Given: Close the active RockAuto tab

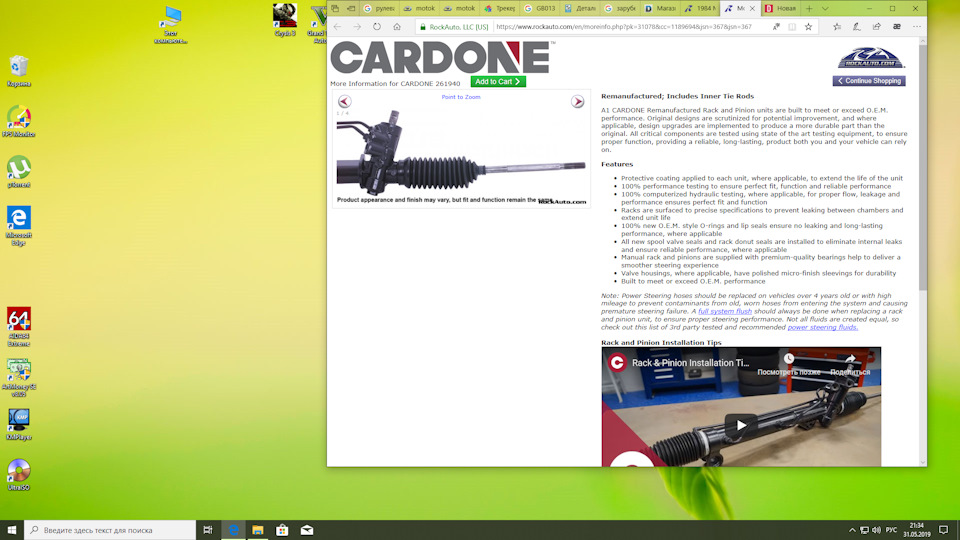Looking at the screenshot, I should tap(752, 9).
